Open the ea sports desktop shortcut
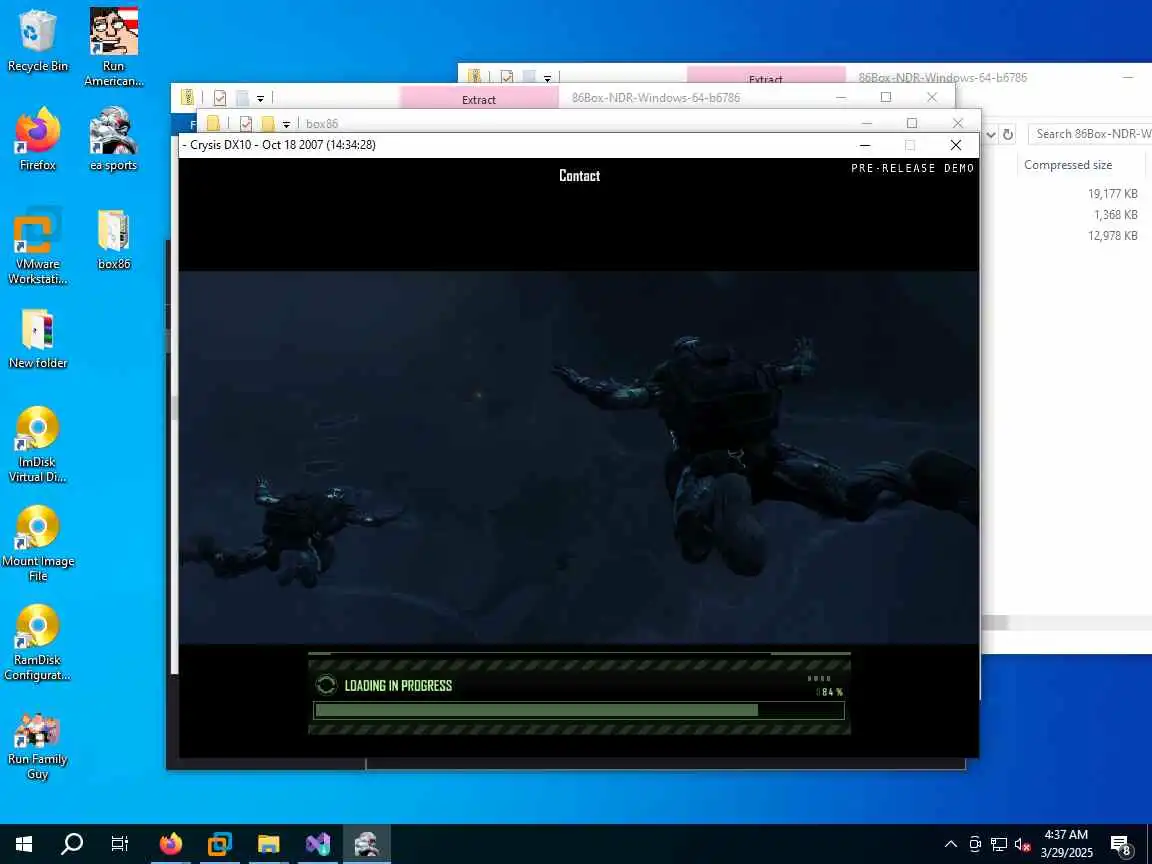Viewport: 1152px width, 864px height. pos(113,140)
